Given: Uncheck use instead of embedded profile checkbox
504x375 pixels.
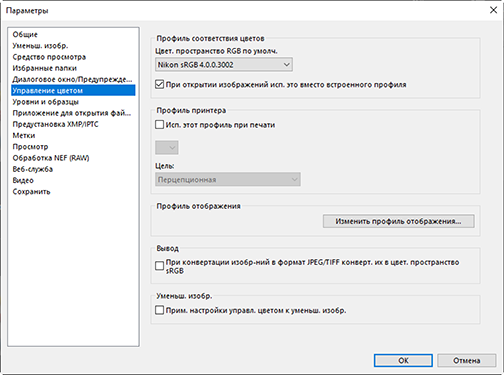Looking at the screenshot, I should tap(160, 84).
